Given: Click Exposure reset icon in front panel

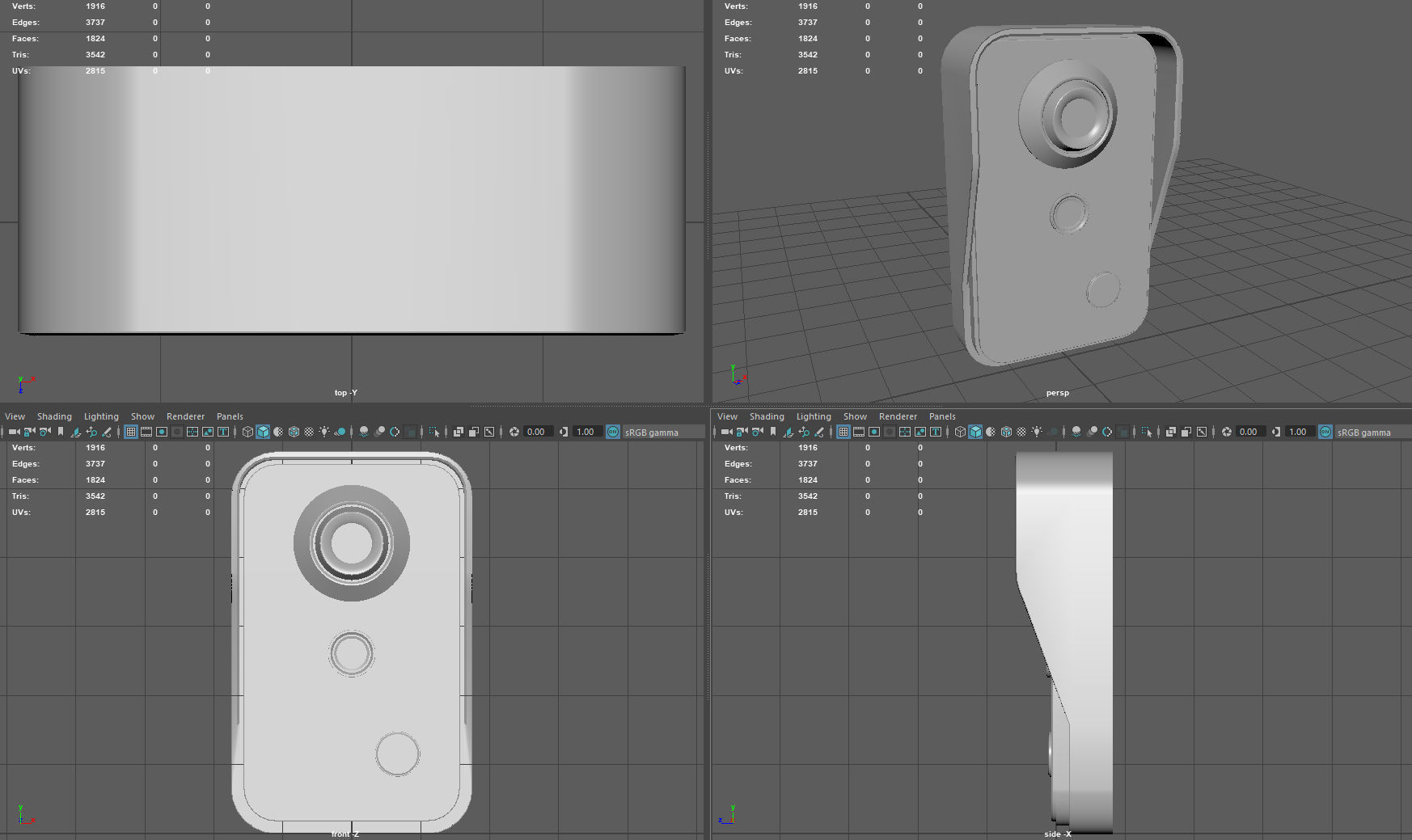Looking at the screenshot, I should [514, 432].
